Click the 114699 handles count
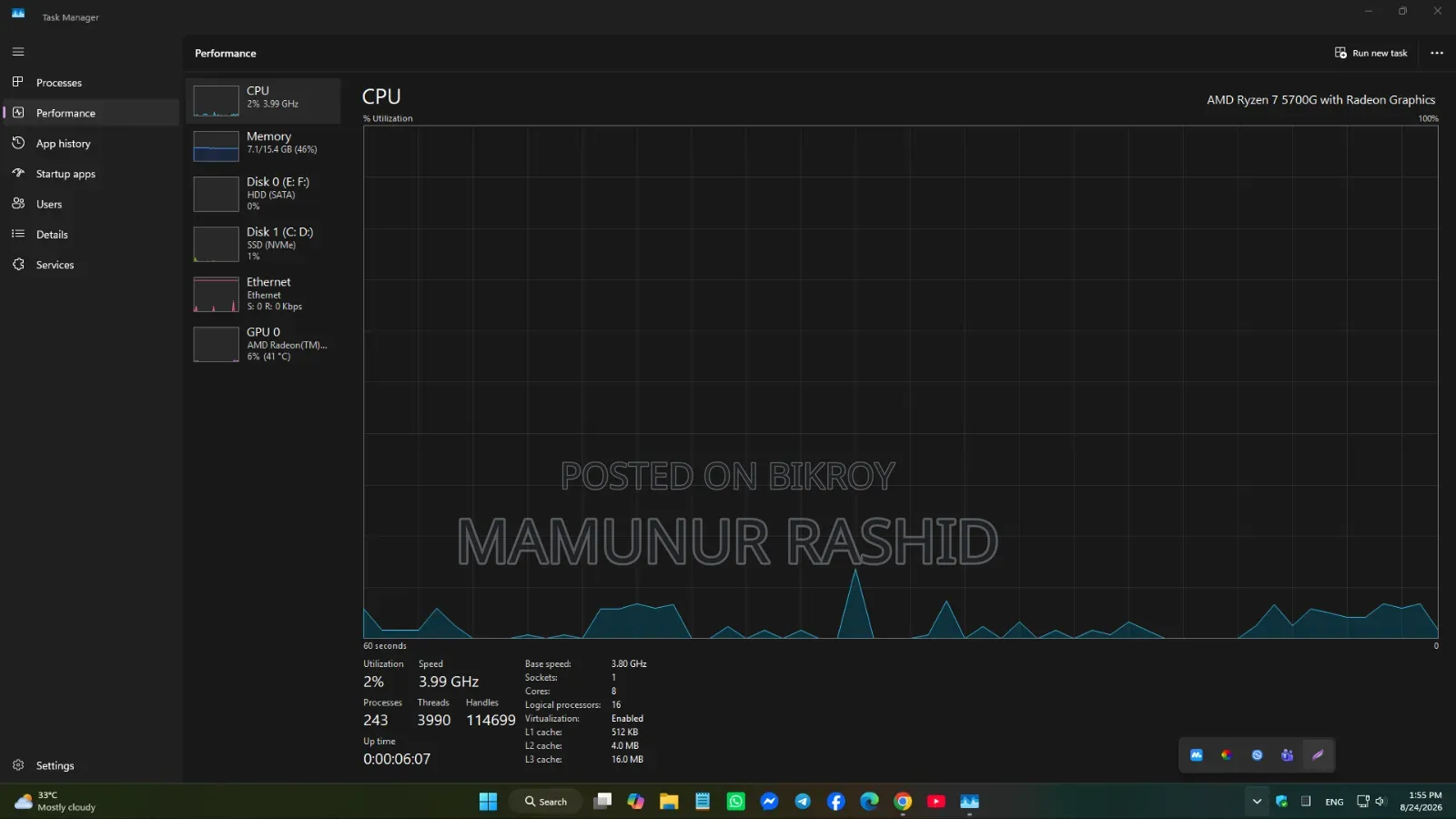This screenshot has width=1456, height=819. coord(490,720)
